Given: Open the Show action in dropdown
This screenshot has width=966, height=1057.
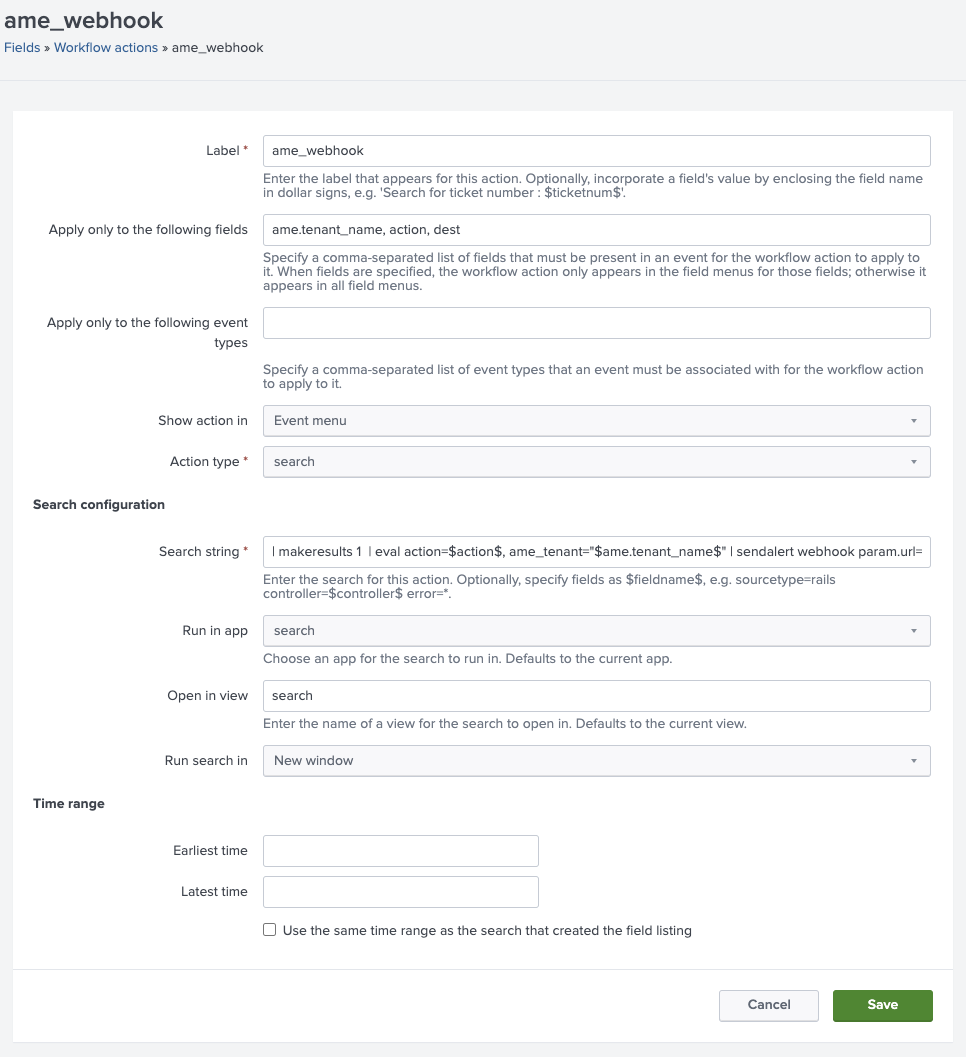Looking at the screenshot, I should tap(595, 421).
